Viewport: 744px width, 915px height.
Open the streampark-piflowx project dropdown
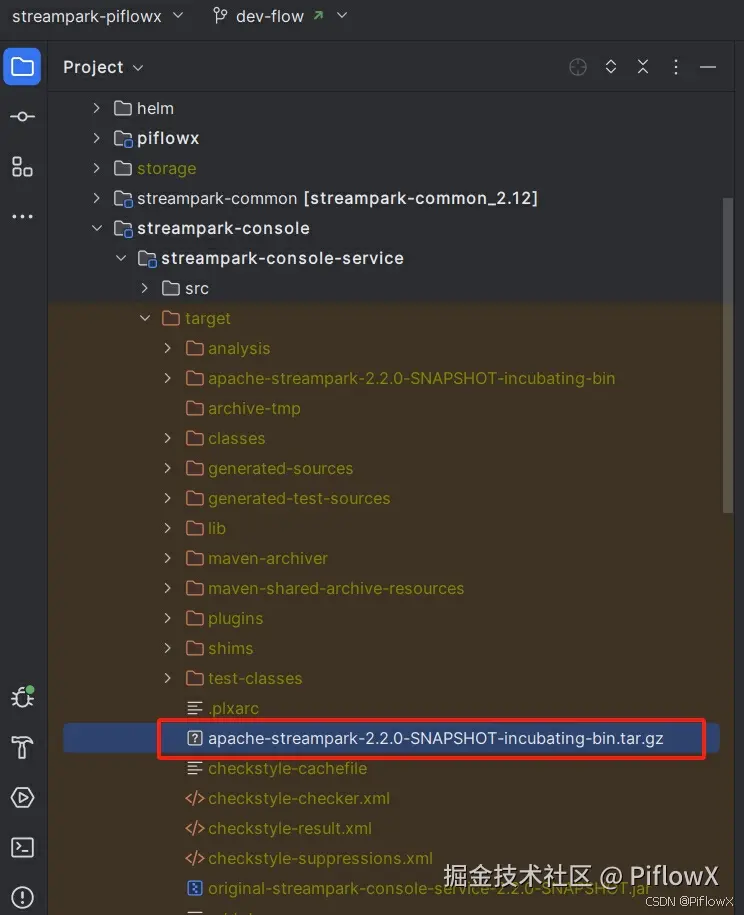pos(97,16)
